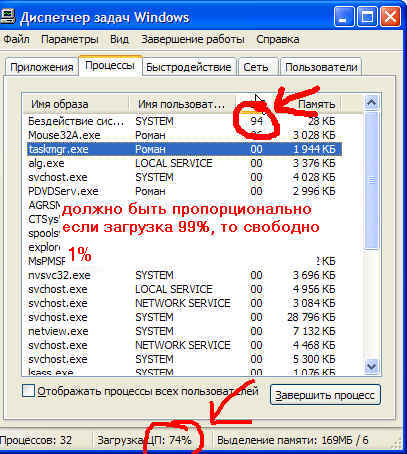This screenshot has height=454, width=407.
Task: Sort by Имя пользователя column header
Action: pyautogui.click(x=182, y=104)
